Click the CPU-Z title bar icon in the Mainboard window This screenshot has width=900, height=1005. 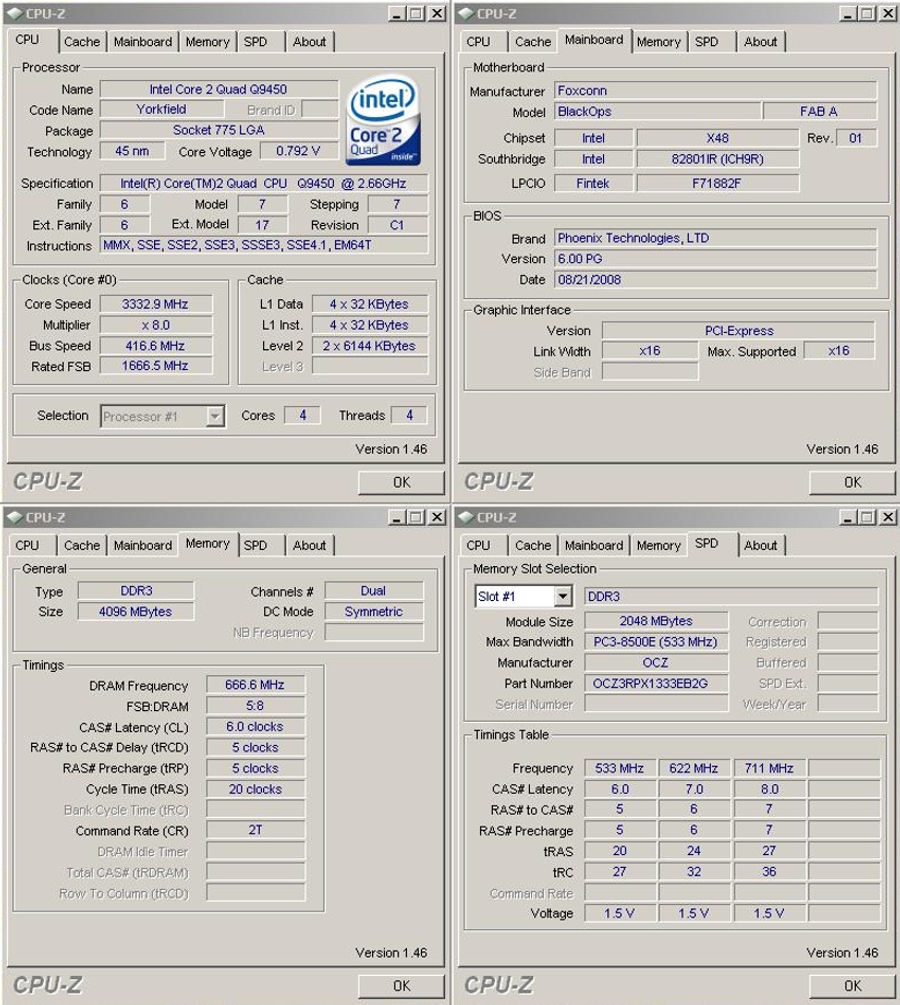coord(465,13)
